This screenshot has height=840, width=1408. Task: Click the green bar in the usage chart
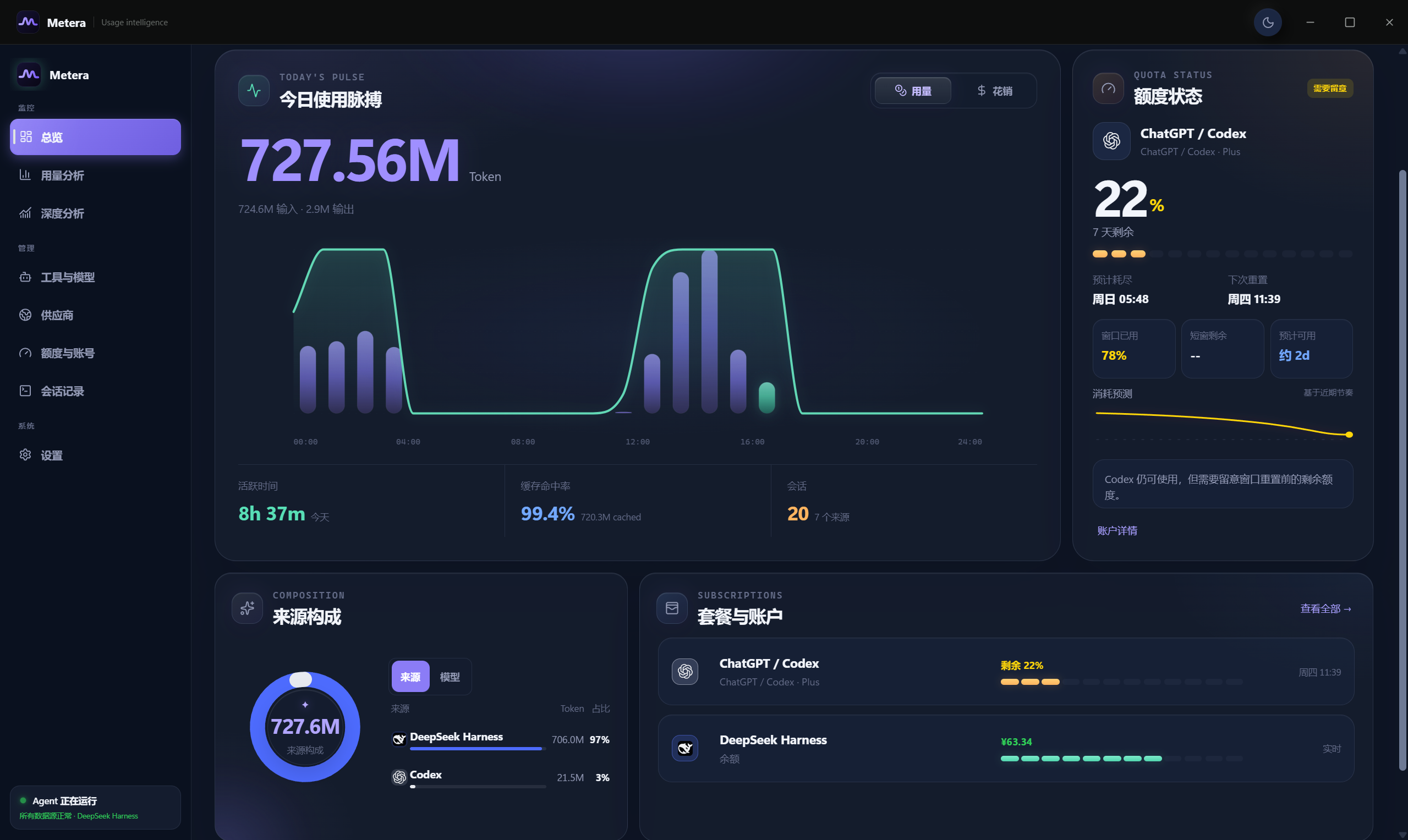point(766,398)
